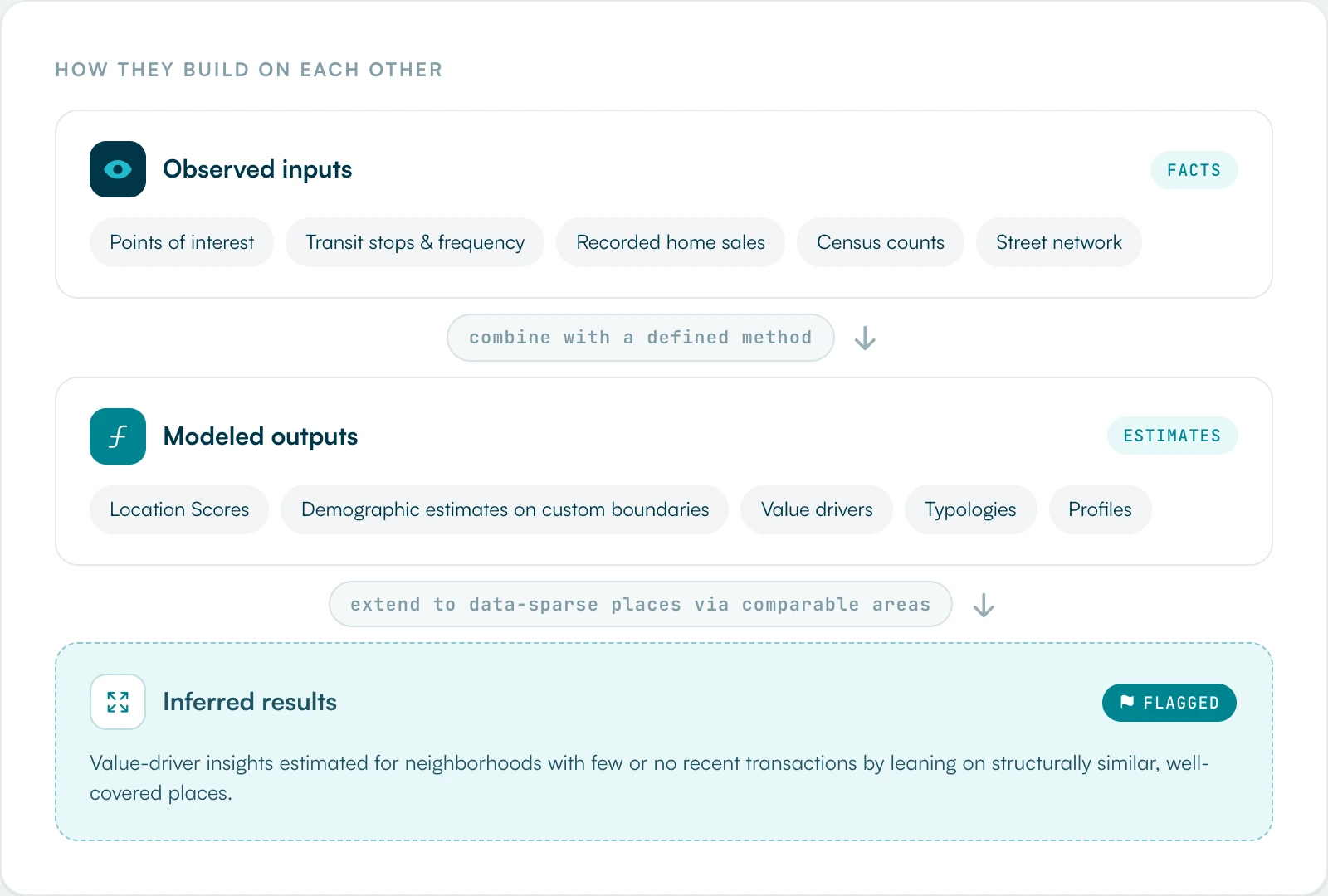Click the Value drivers chip

817,509
